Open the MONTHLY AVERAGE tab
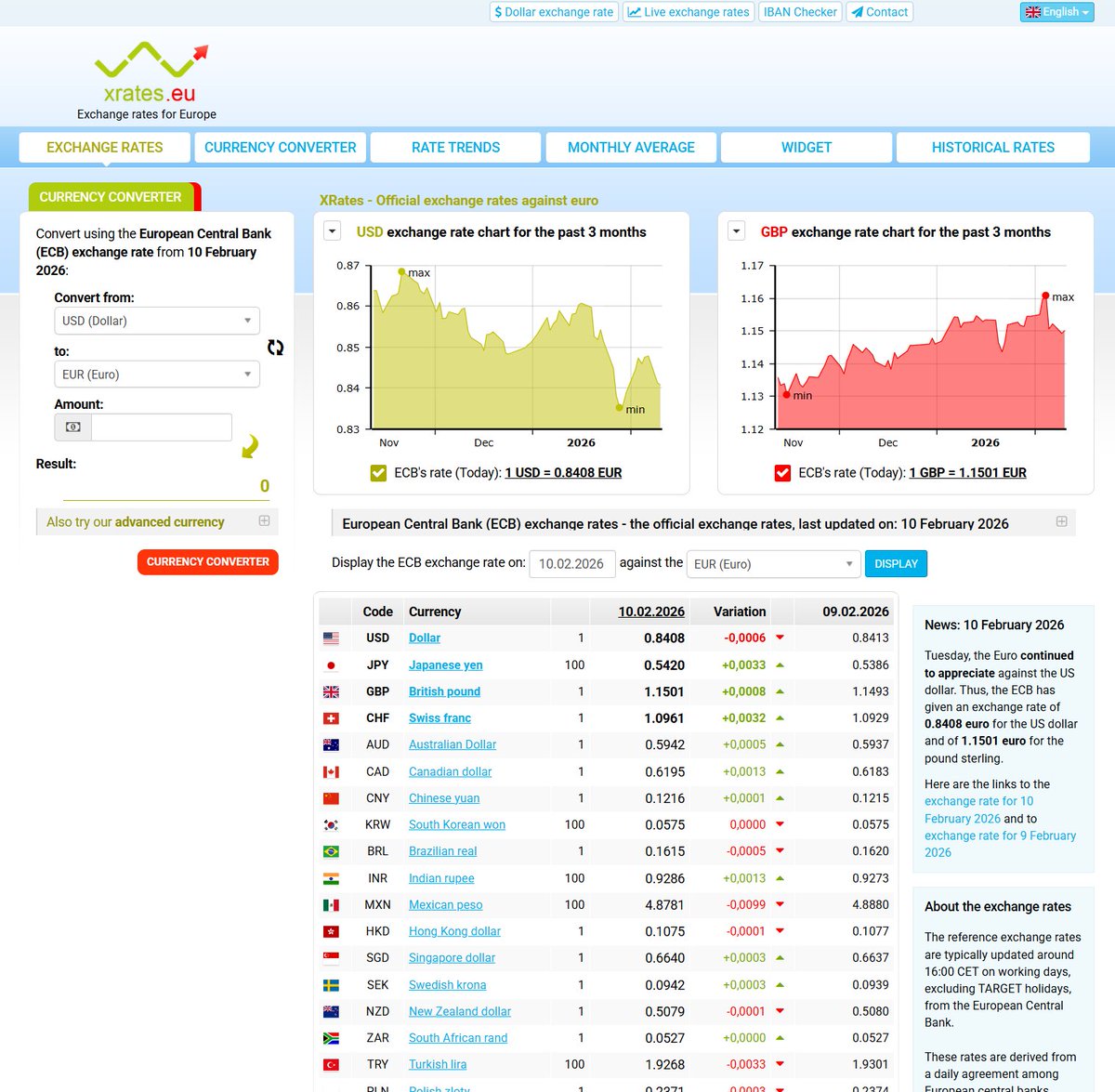 [631, 148]
